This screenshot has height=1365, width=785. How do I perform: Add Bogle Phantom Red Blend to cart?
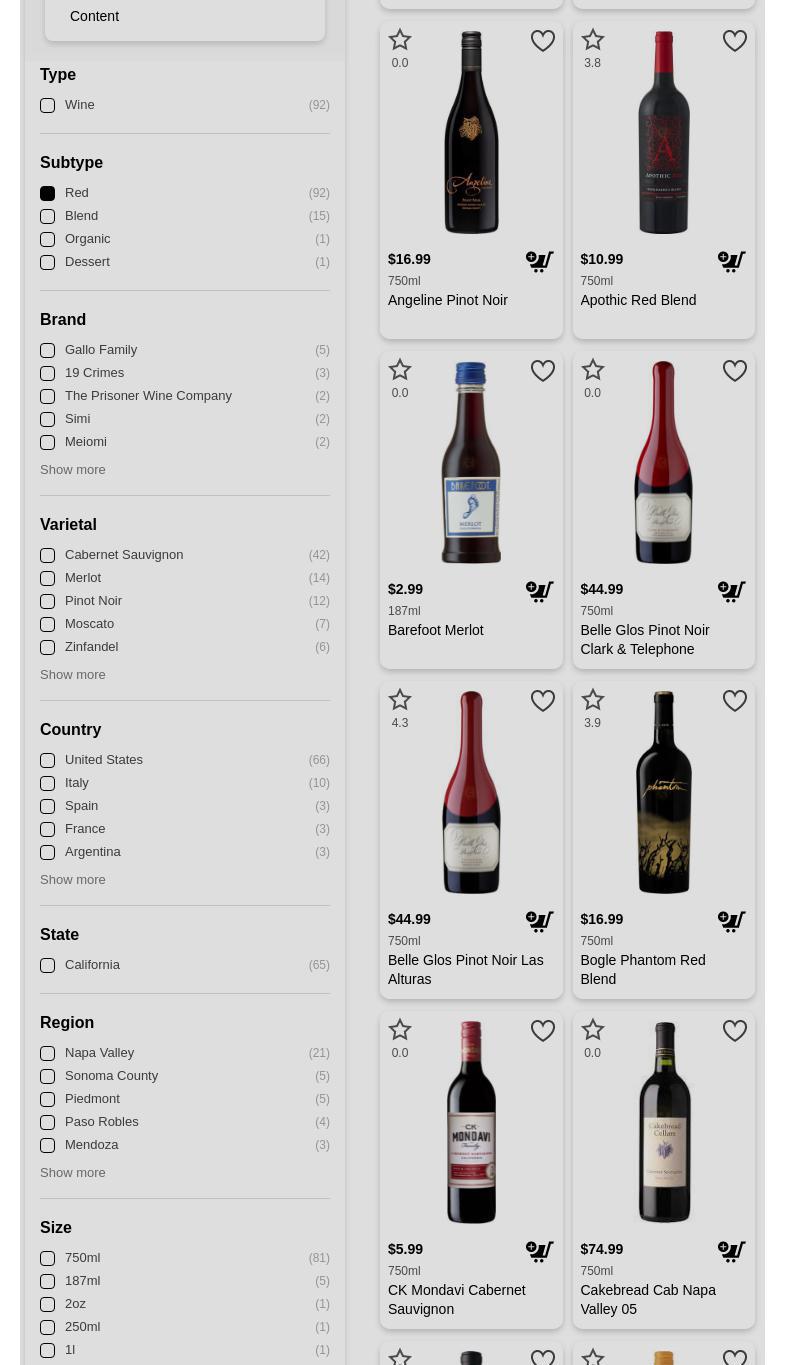(x=732, y=922)
